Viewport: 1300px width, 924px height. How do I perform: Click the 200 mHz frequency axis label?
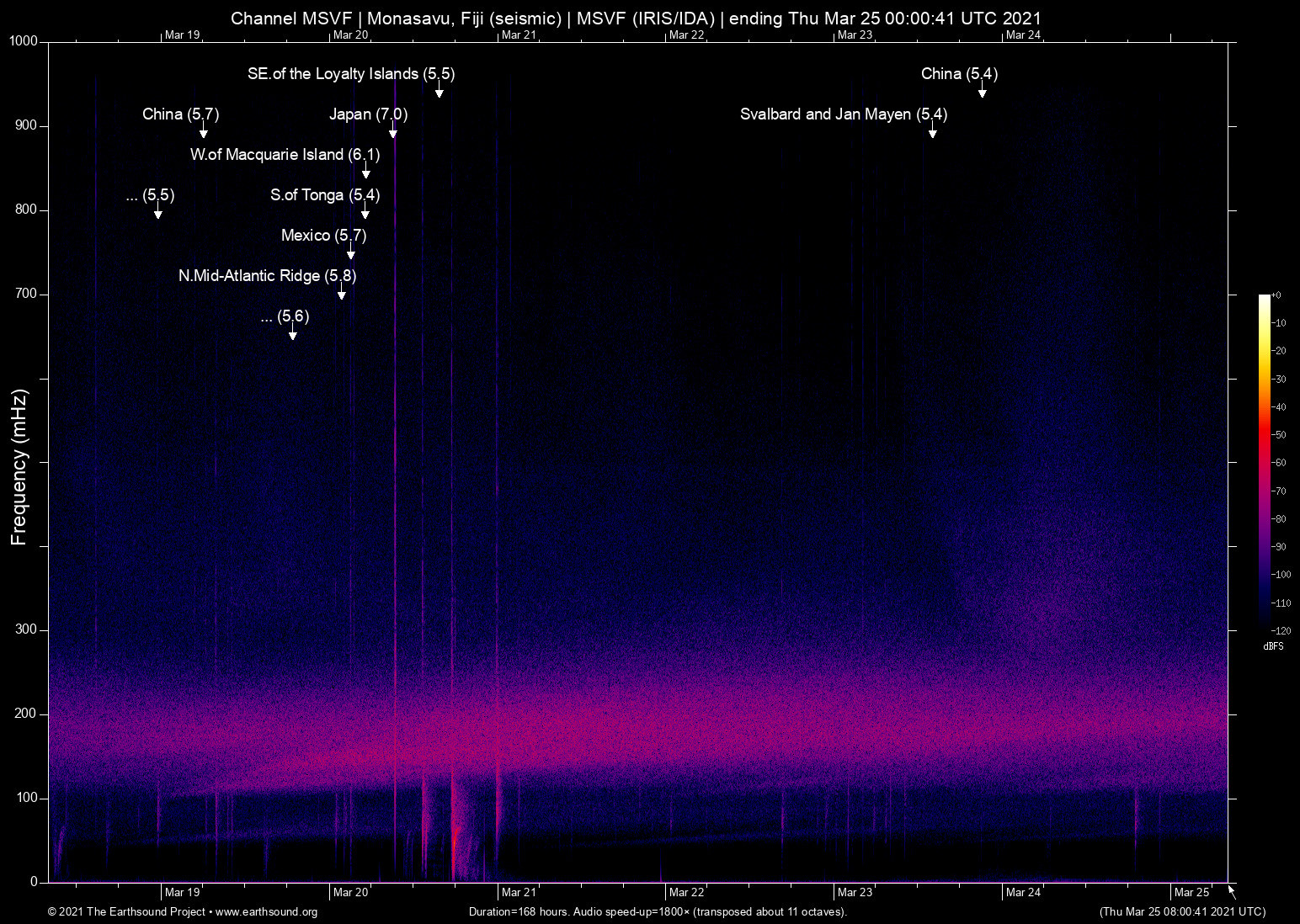26,714
